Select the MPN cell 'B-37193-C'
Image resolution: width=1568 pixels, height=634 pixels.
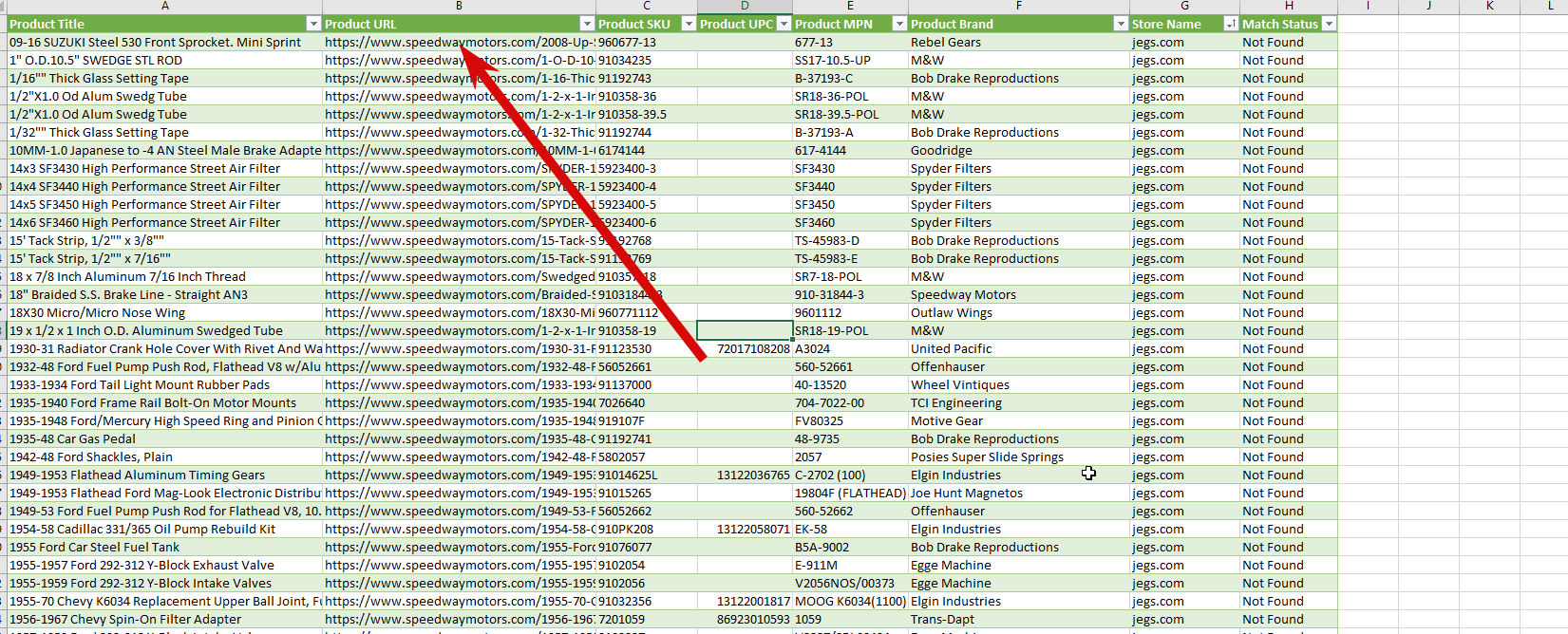coord(850,78)
